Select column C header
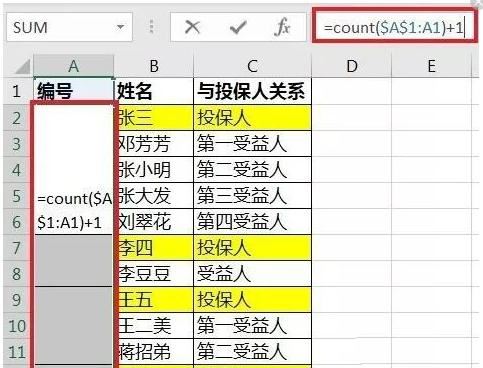The height and width of the screenshot is (368, 483). [x=252, y=66]
